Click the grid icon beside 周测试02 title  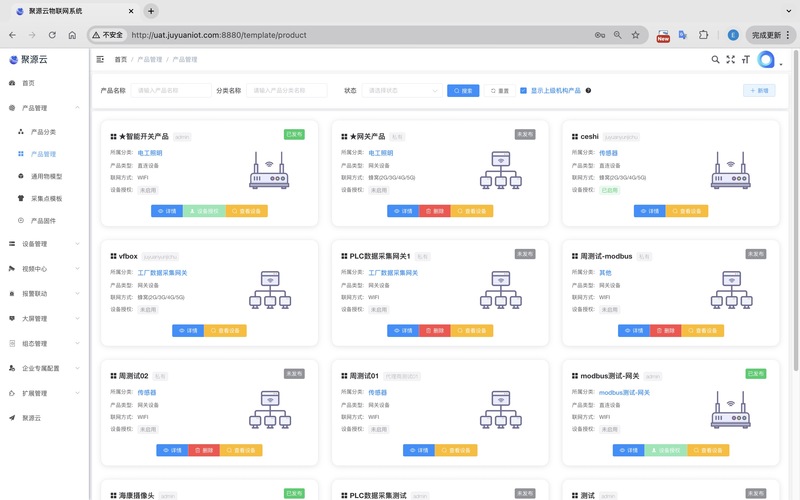113,376
